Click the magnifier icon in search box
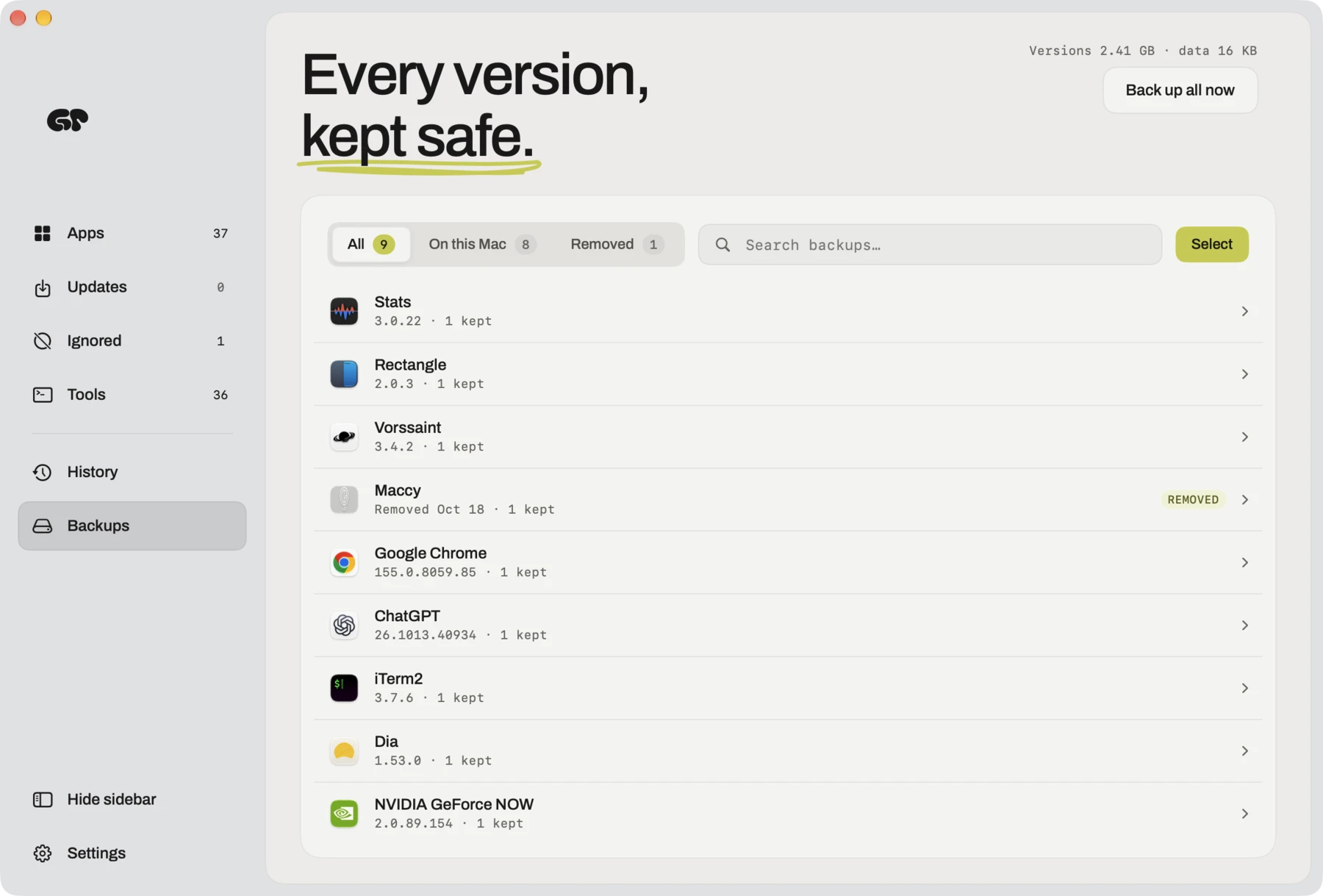Screen dimensions: 1323x896 (723, 245)
